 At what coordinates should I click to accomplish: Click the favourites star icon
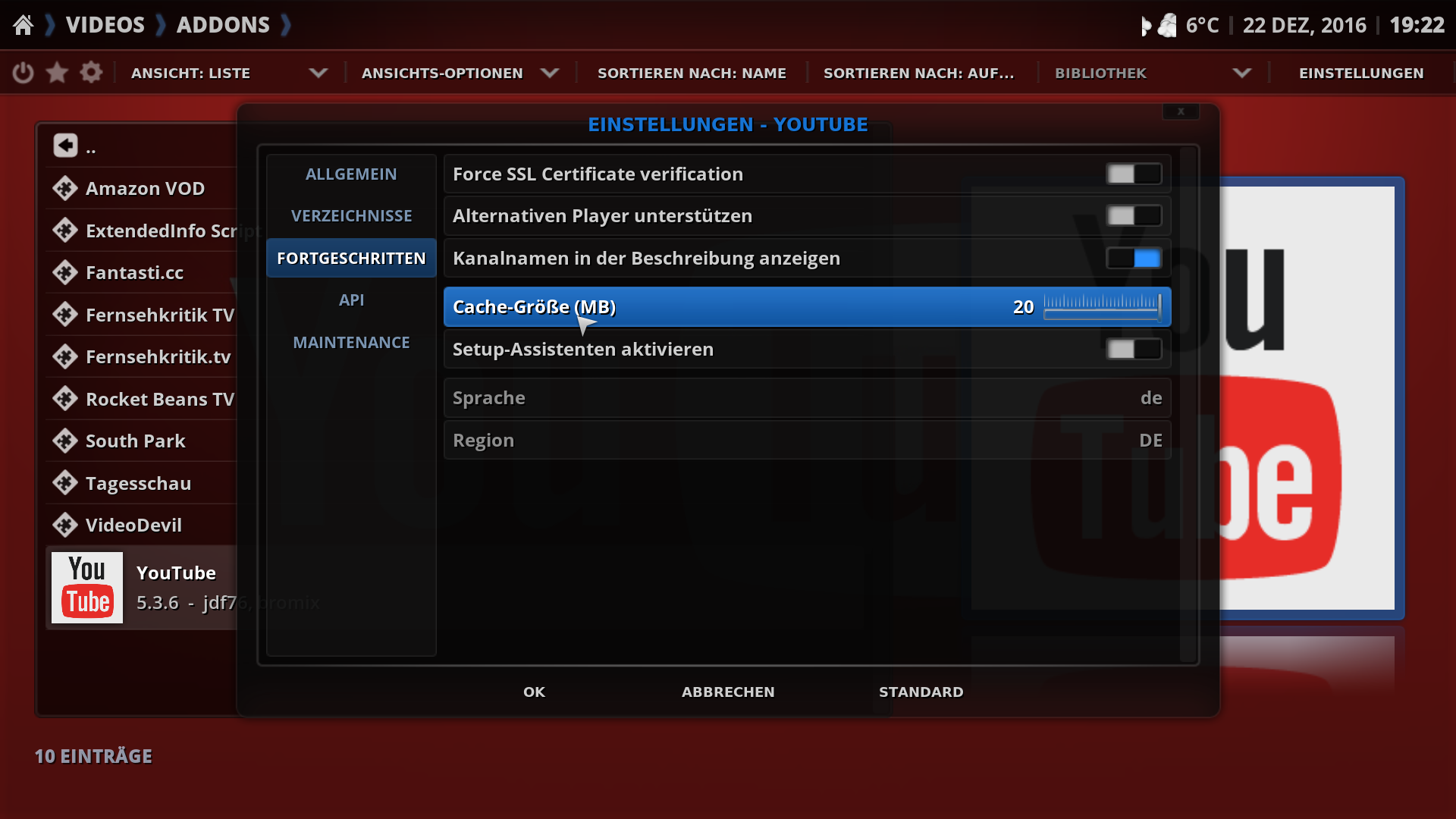coord(57,73)
